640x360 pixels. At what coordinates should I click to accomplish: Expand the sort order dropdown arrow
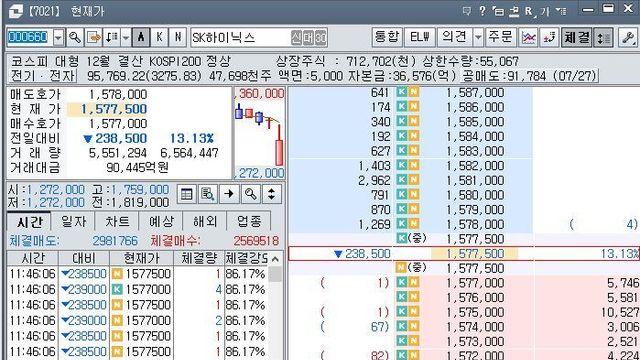[x=126, y=38]
